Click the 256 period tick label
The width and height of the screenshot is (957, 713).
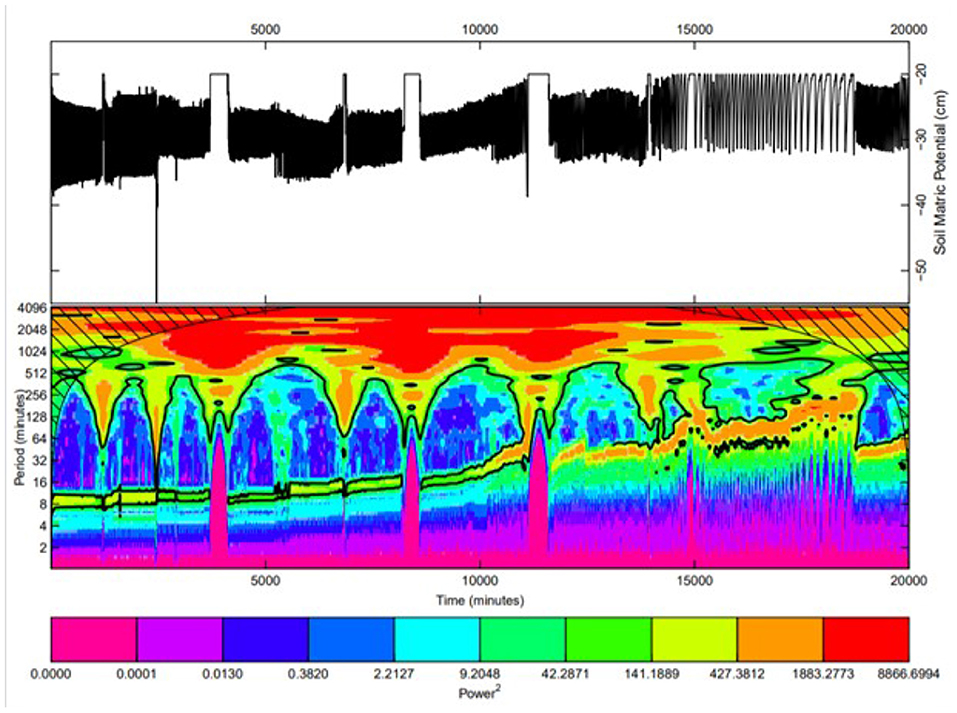[37, 396]
